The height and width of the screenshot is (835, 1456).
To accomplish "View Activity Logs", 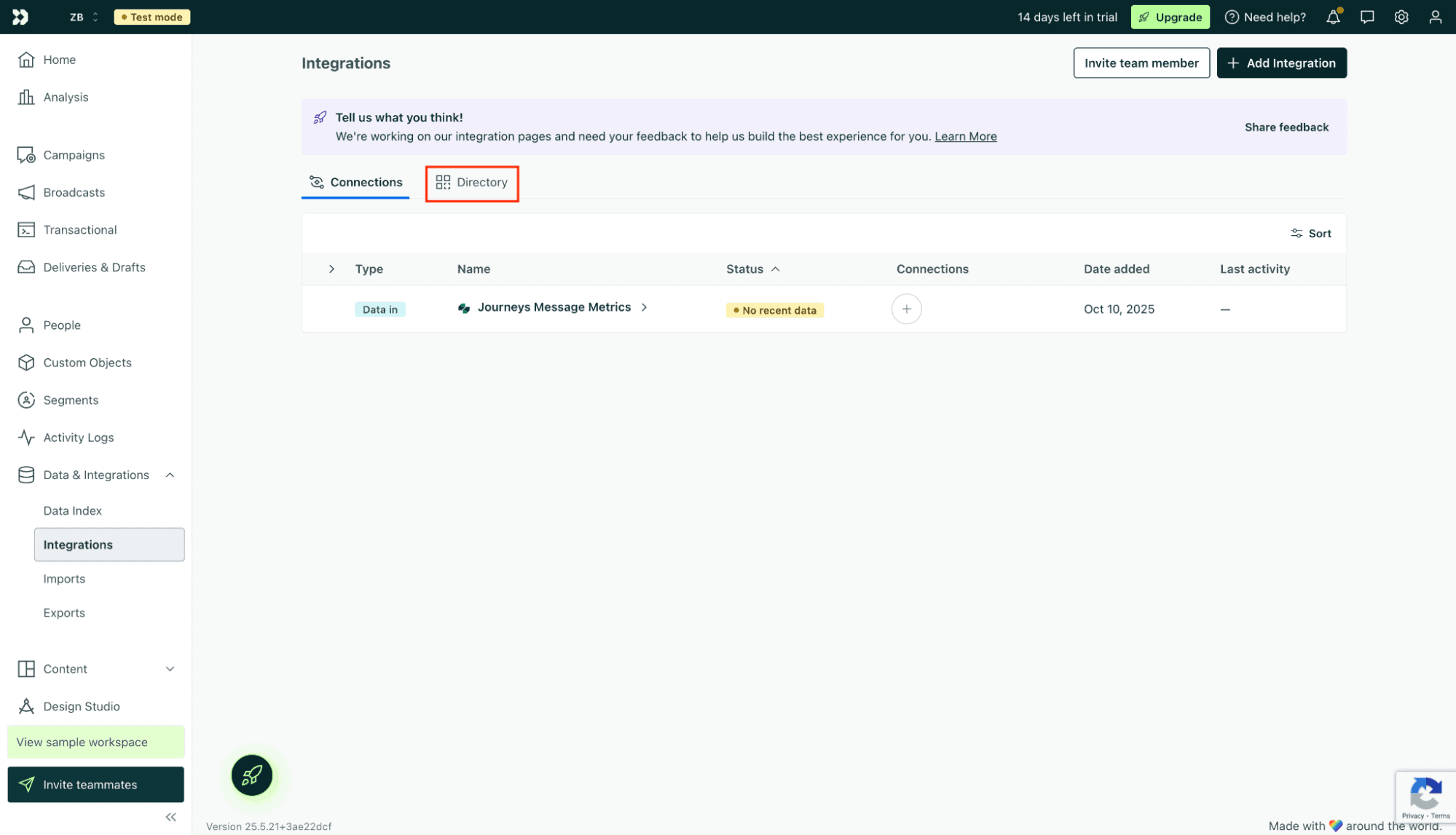I will point(78,437).
